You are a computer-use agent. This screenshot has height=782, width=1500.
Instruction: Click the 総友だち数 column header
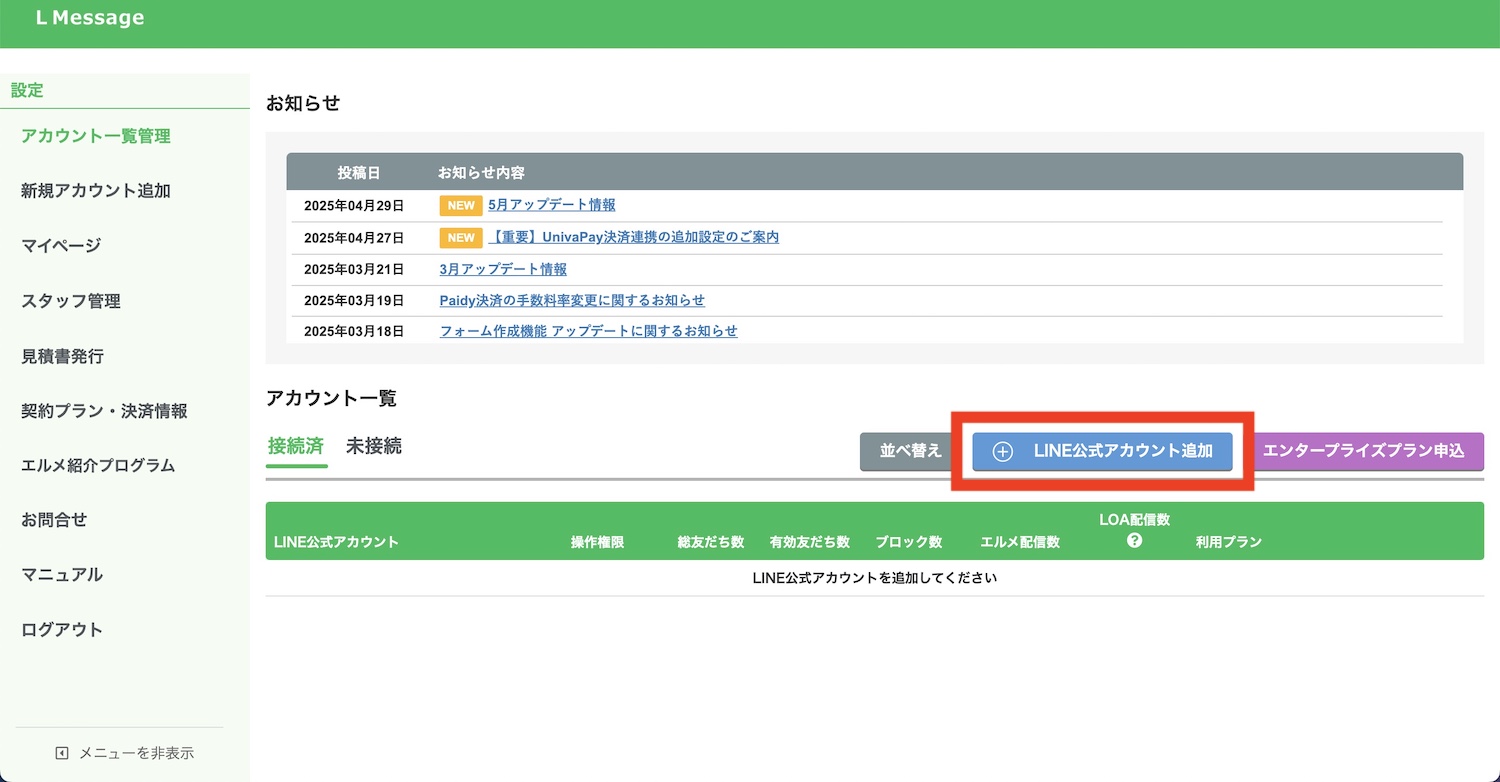tap(711, 542)
